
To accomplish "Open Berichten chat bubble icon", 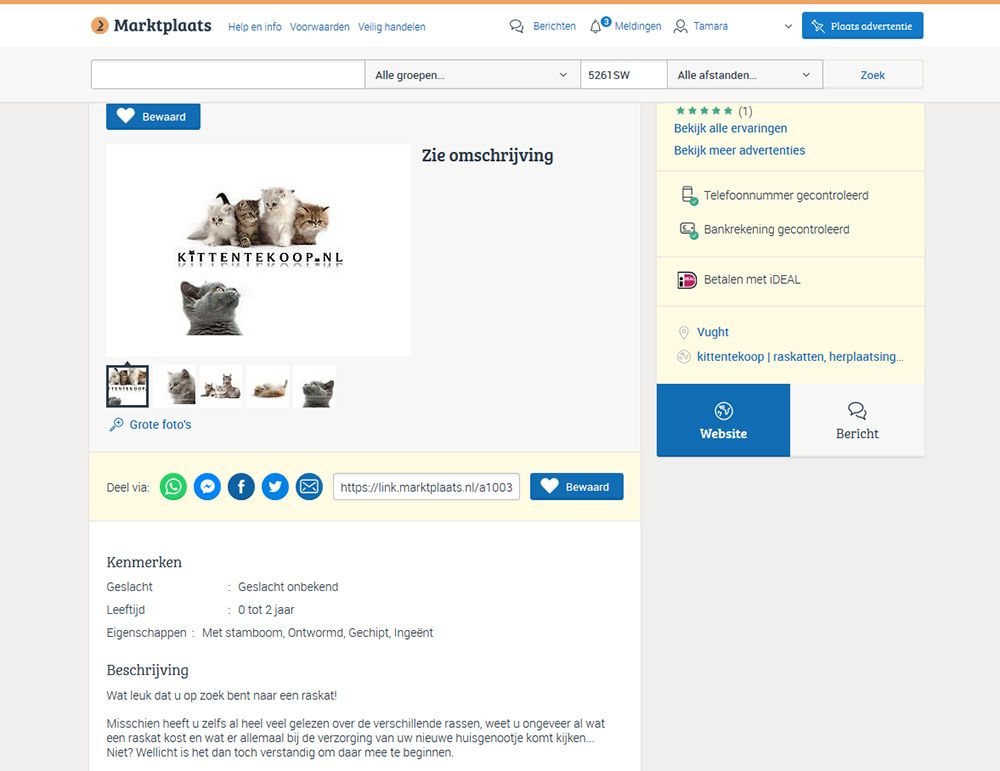I will (x=517, y=26).
